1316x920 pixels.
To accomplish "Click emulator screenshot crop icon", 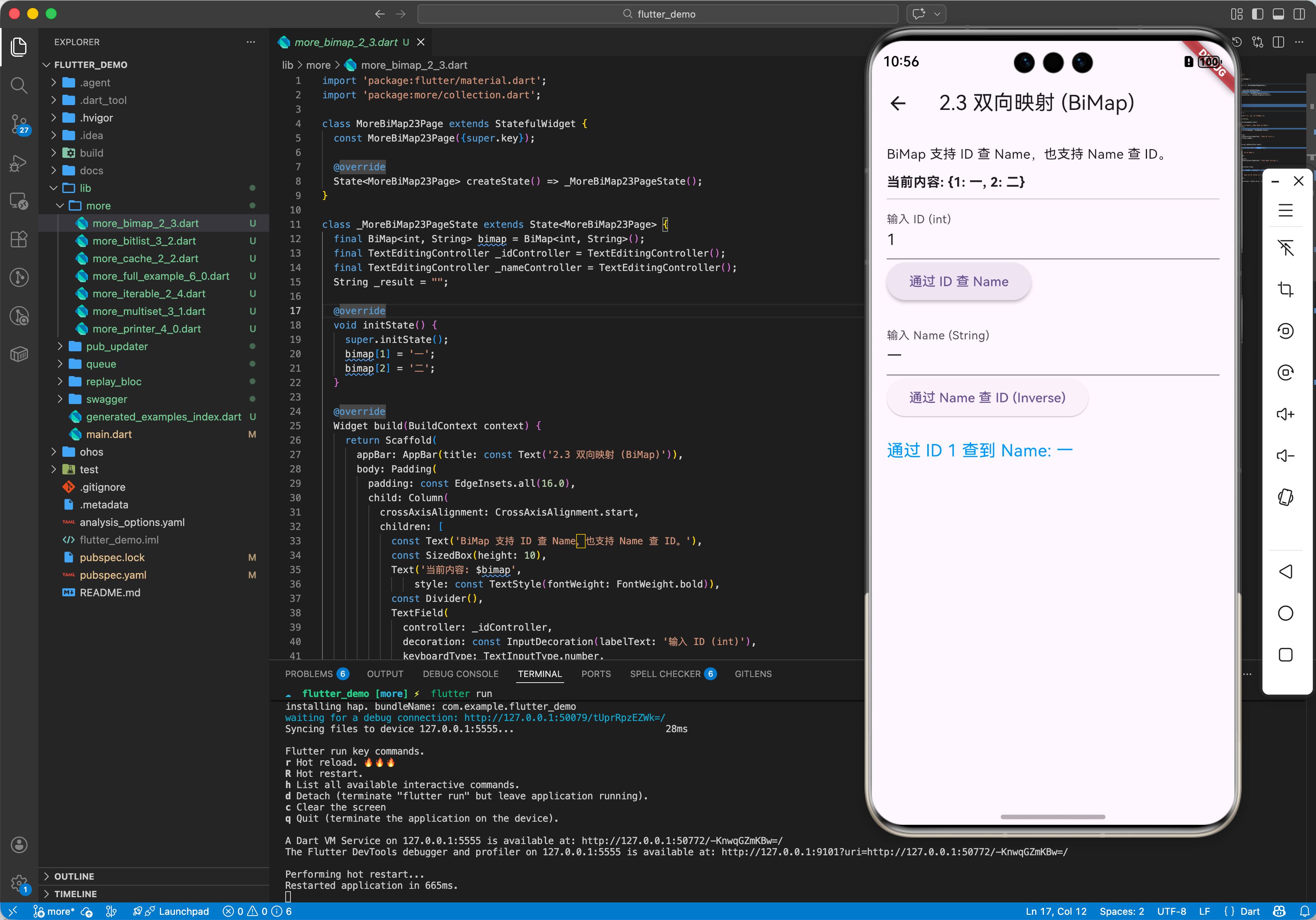I will coord(1285,289).
